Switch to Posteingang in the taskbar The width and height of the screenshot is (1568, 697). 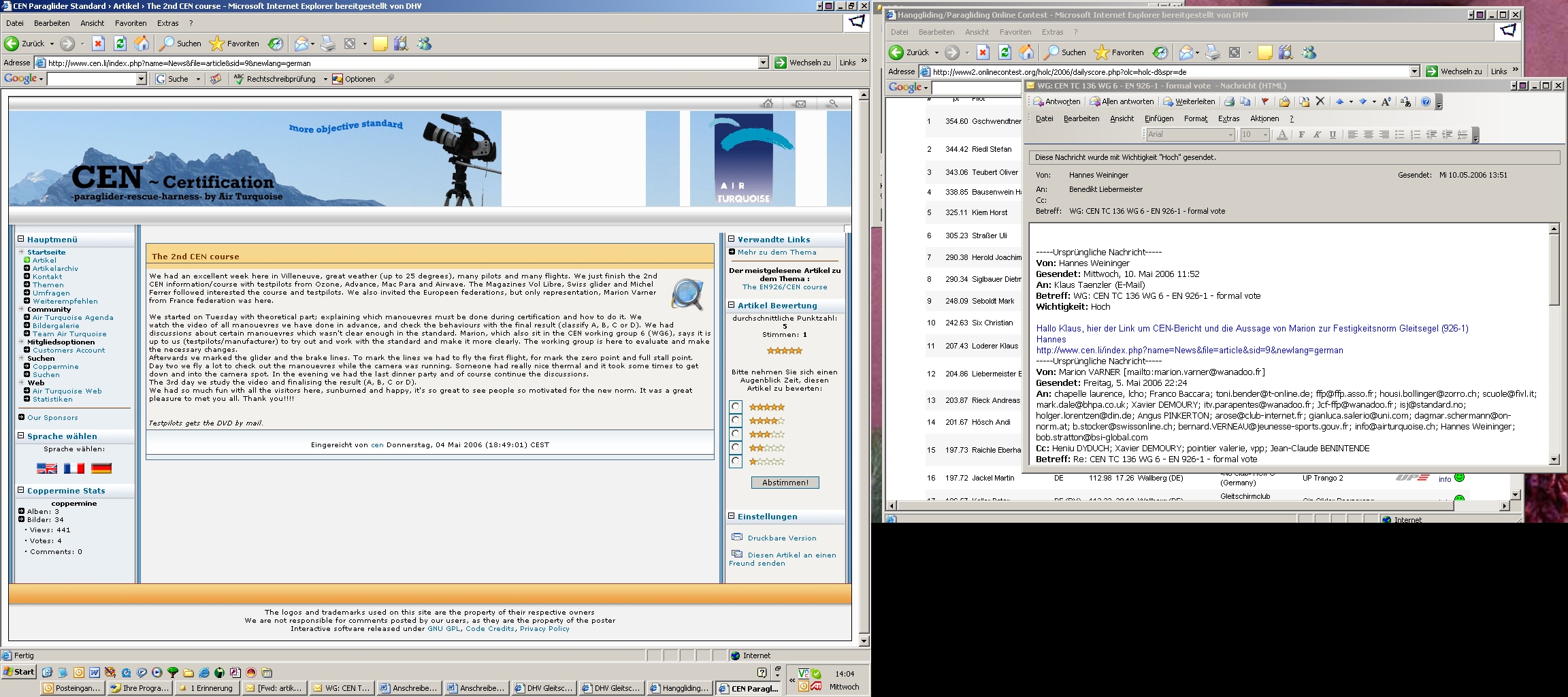coord(72,688)
